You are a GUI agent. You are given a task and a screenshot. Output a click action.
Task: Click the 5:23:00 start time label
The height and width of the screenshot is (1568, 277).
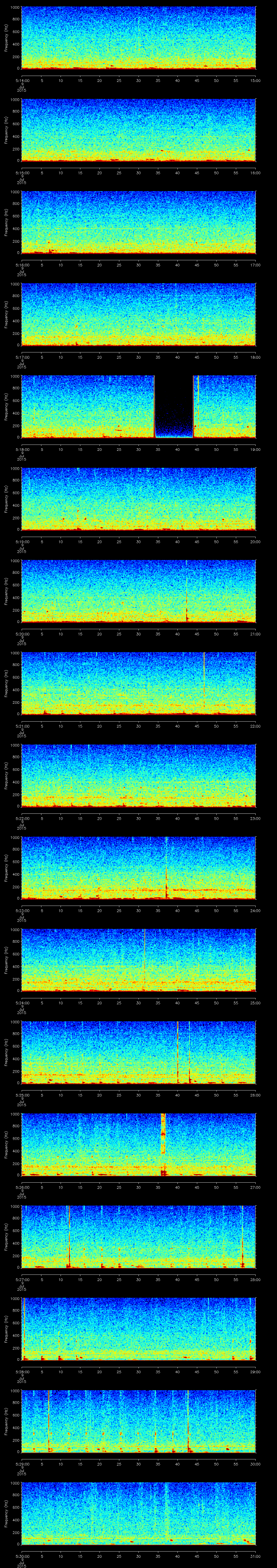22,910
